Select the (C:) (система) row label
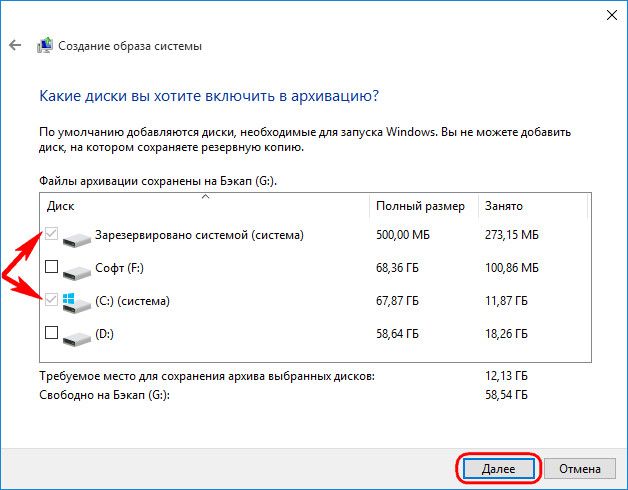The width and height of the screenshot is (628, 490). click(132, 301)
